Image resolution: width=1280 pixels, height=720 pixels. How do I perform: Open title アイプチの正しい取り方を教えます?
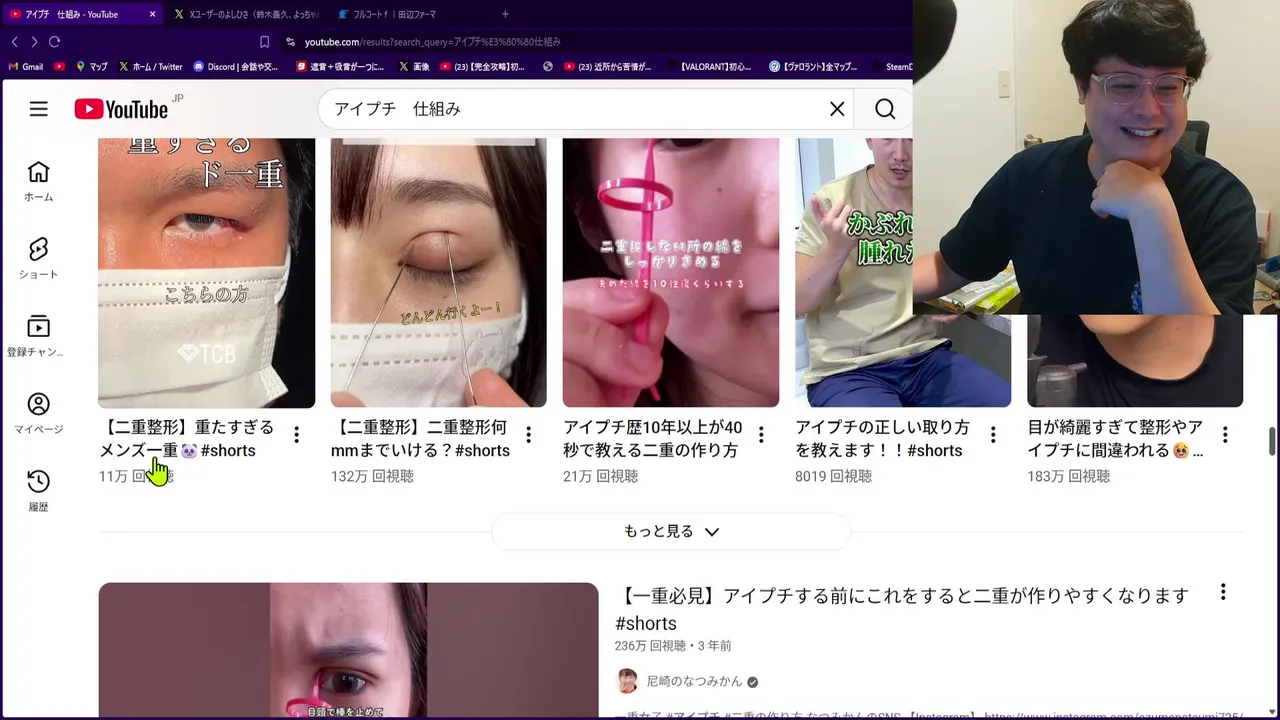(x=882, y=438)
